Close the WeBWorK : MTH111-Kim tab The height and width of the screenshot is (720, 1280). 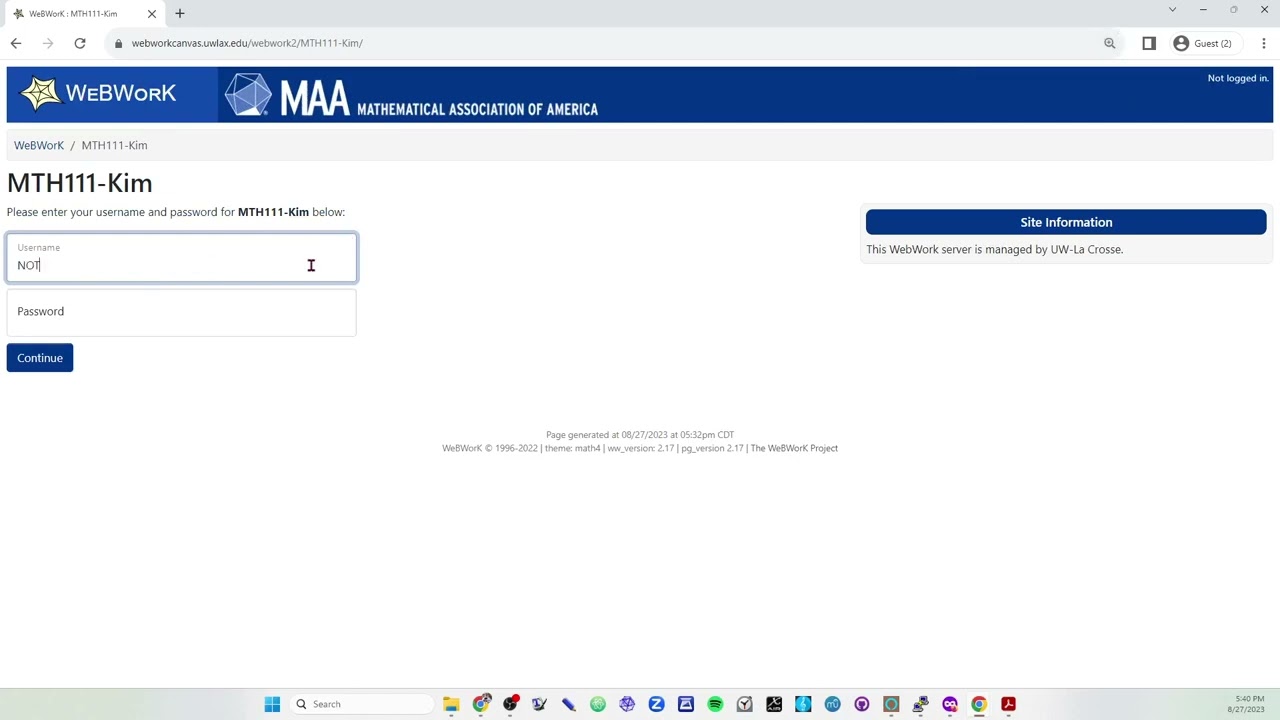click(x=152, y=14)
